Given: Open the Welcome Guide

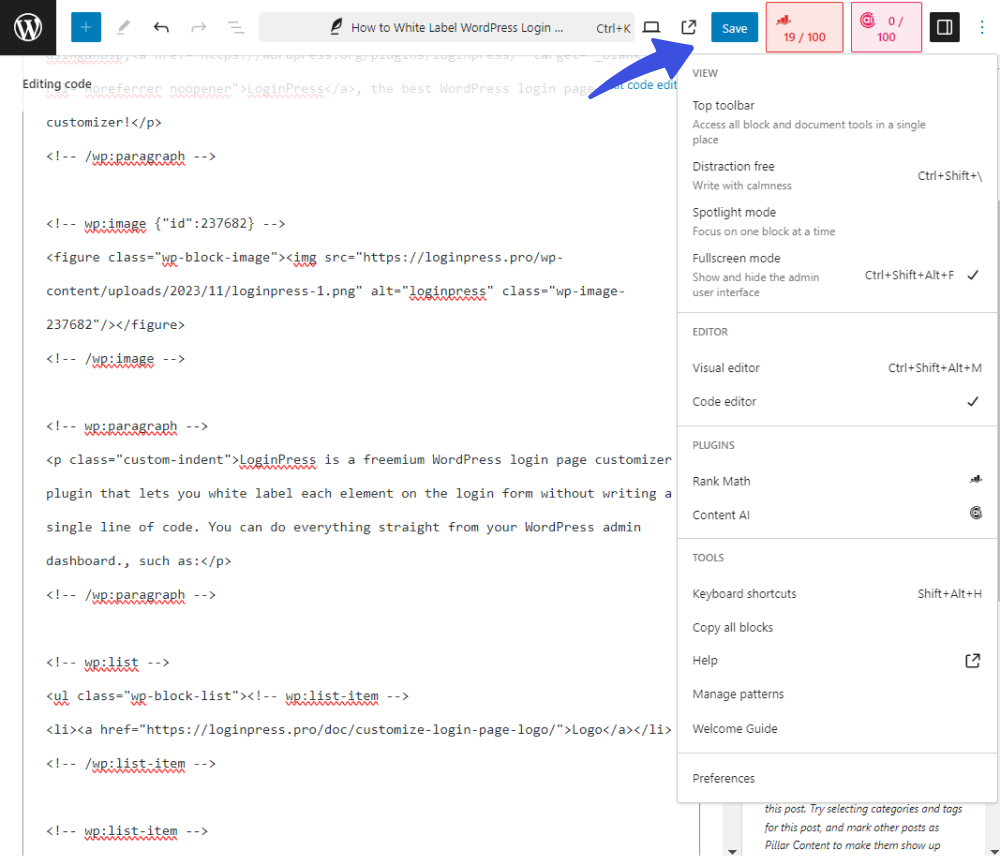Looking at the screenshot, I should [837, 728].
